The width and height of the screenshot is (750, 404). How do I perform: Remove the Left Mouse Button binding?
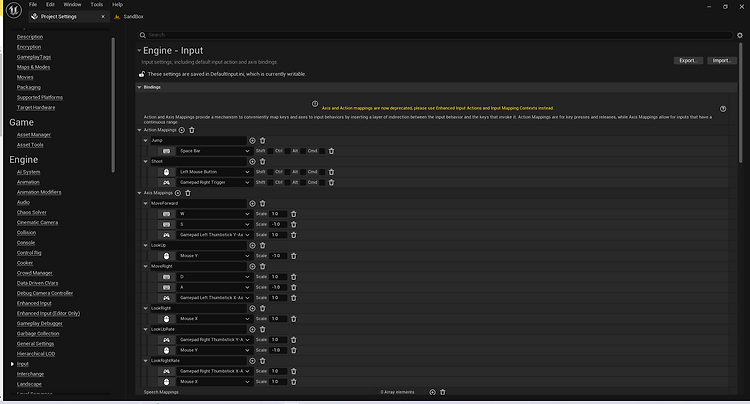[331, 172]
